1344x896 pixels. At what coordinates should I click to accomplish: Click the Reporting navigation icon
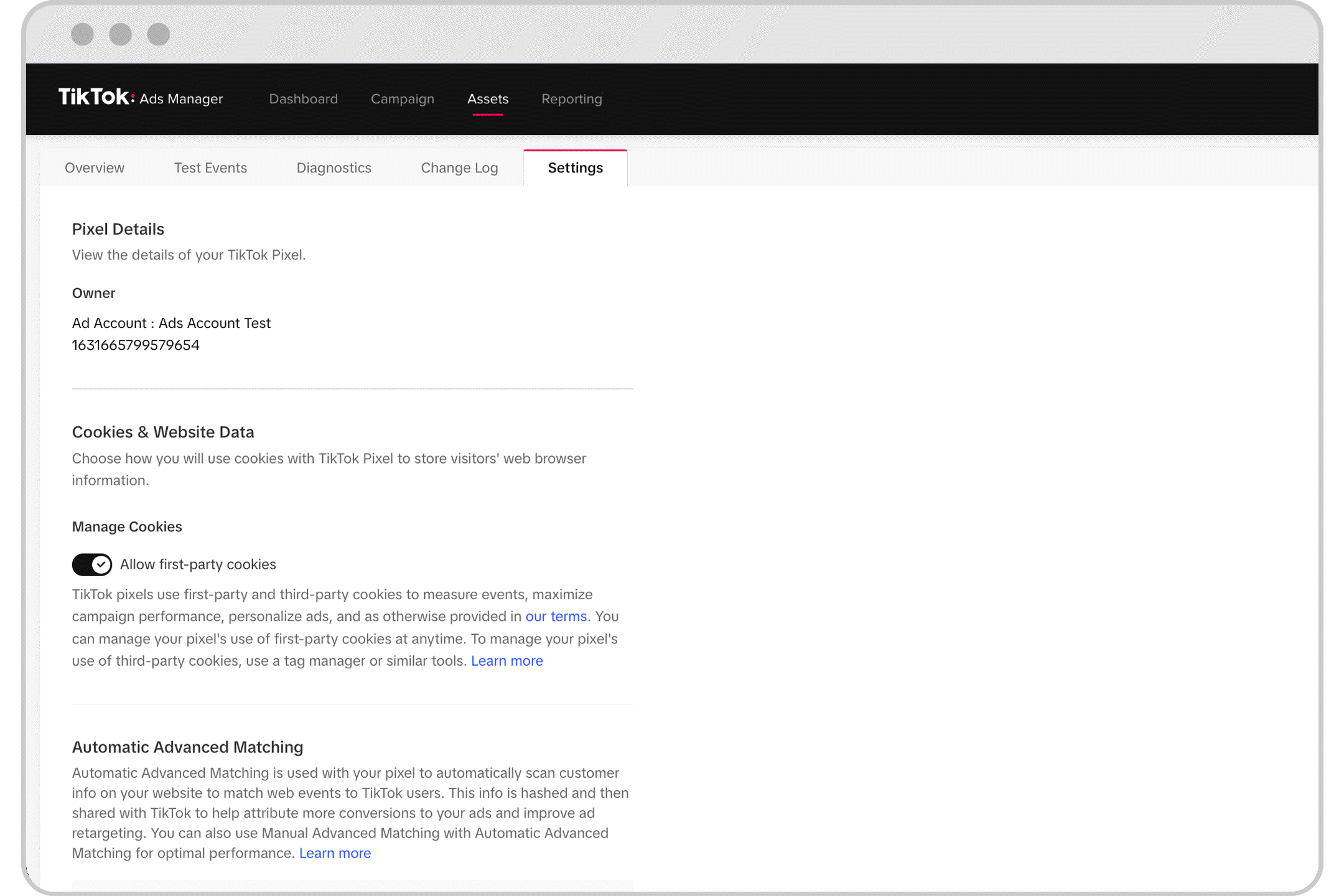pos(571,98)
